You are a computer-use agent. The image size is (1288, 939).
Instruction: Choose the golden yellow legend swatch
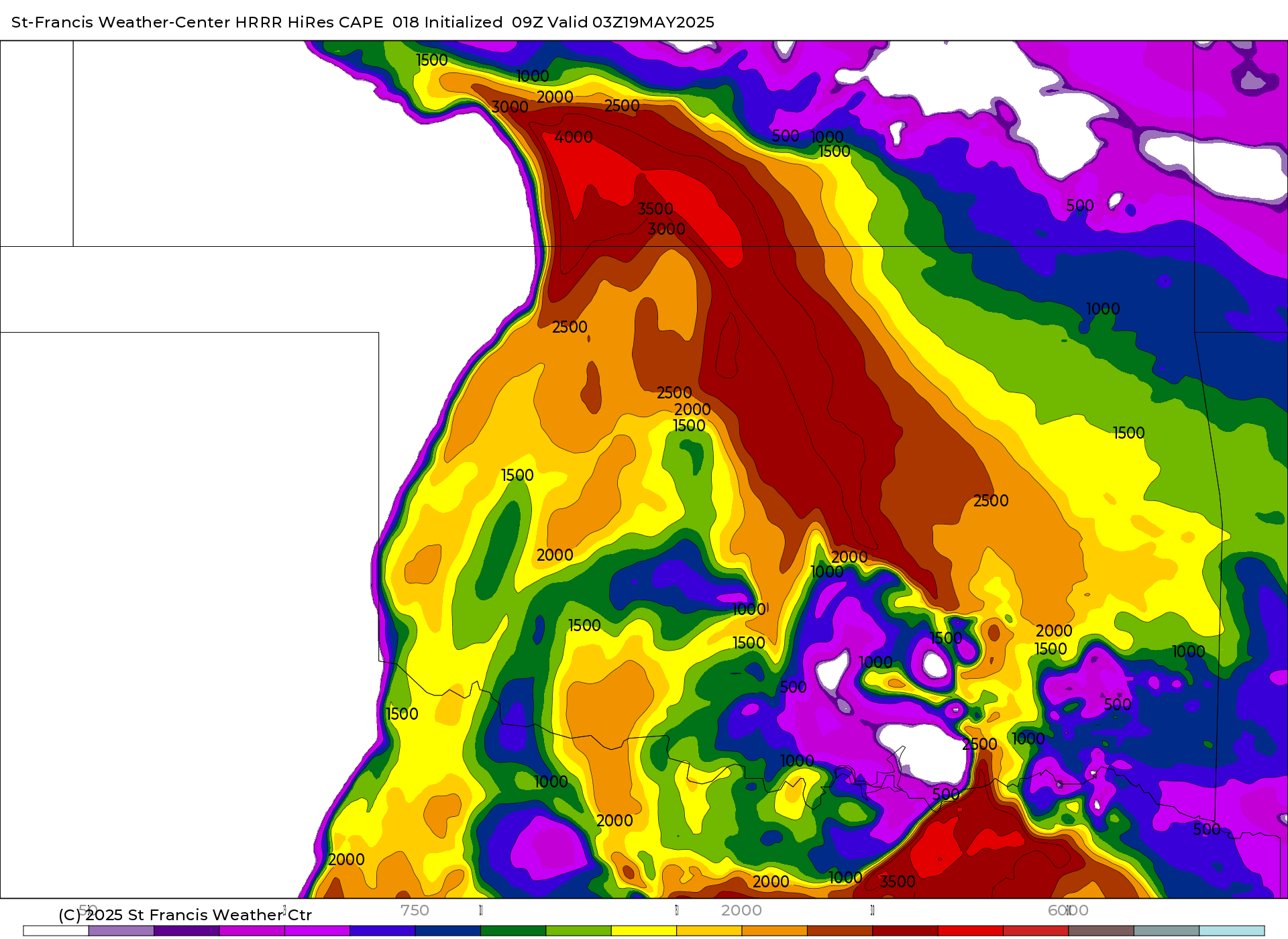point(709,931)
